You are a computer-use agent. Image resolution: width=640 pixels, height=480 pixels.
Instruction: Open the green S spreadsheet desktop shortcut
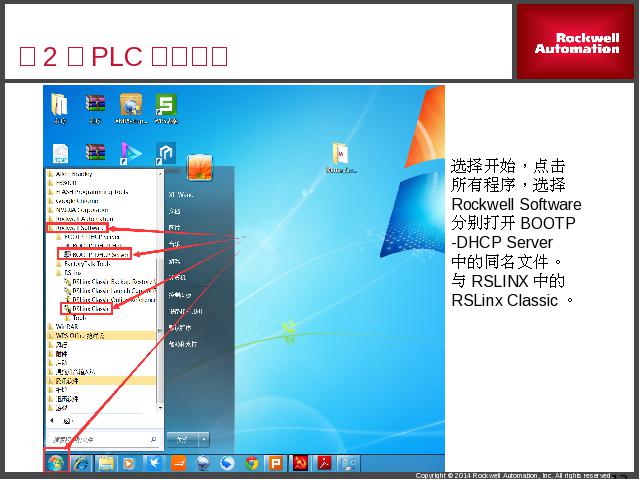click(x=166, y=108)
